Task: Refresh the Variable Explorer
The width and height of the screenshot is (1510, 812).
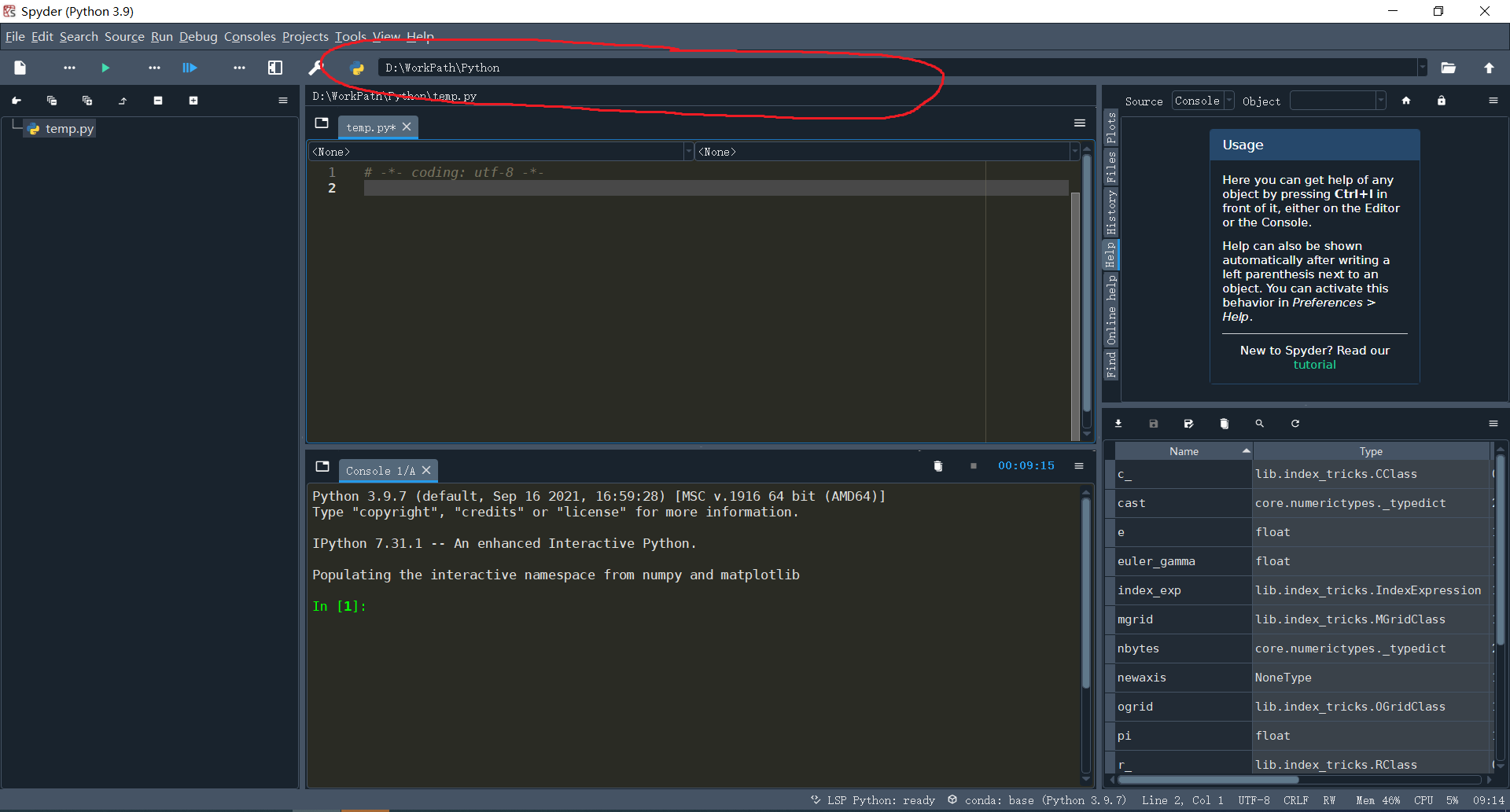Action: pyautogui.click(x=1295, y=423)
